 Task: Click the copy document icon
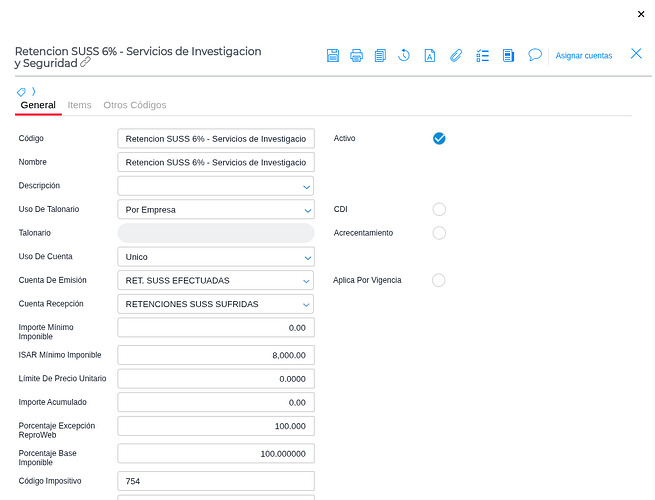[x=380, y=55]
